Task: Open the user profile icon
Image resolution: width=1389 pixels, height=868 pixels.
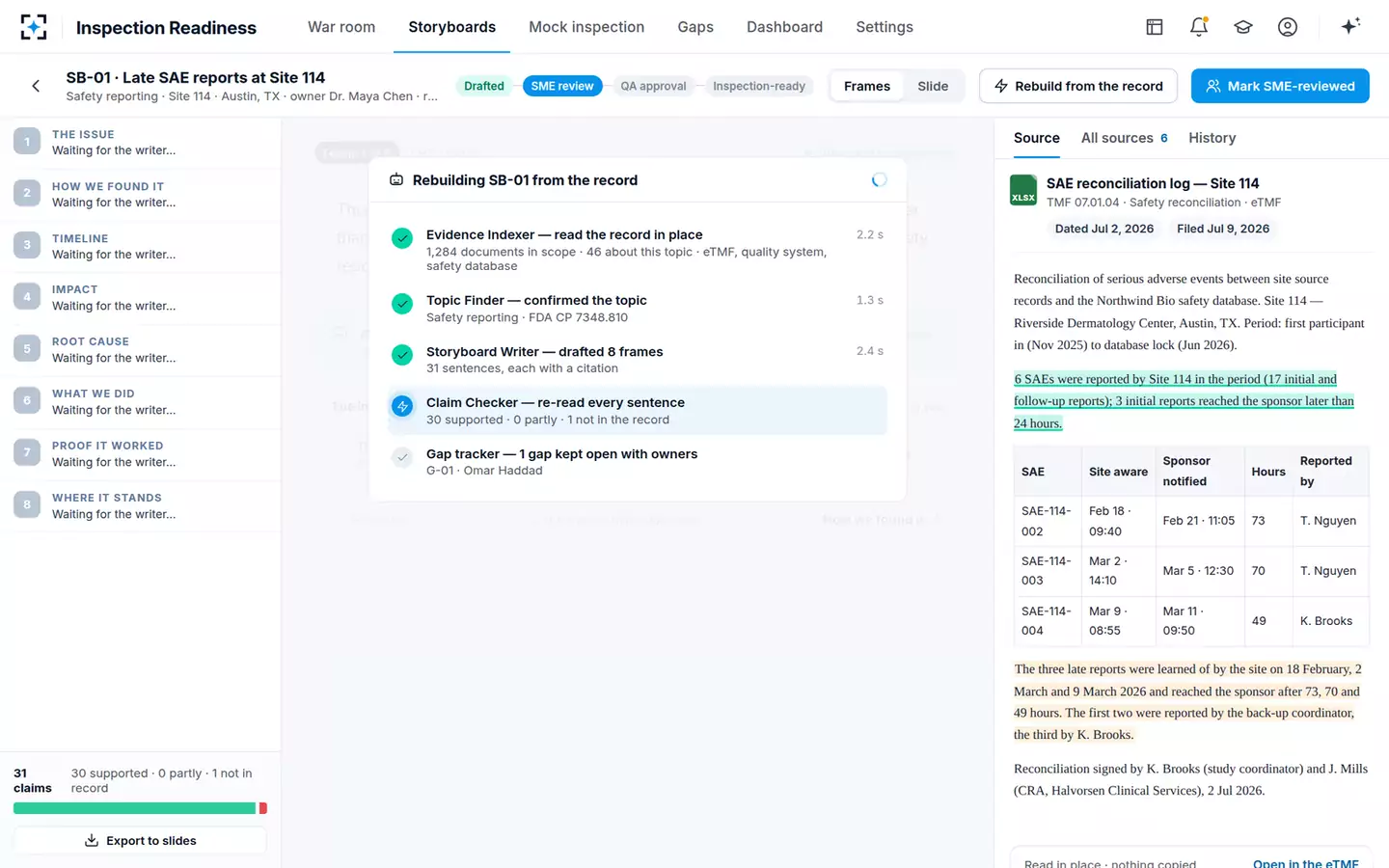Action: [x=1288, y=27]
